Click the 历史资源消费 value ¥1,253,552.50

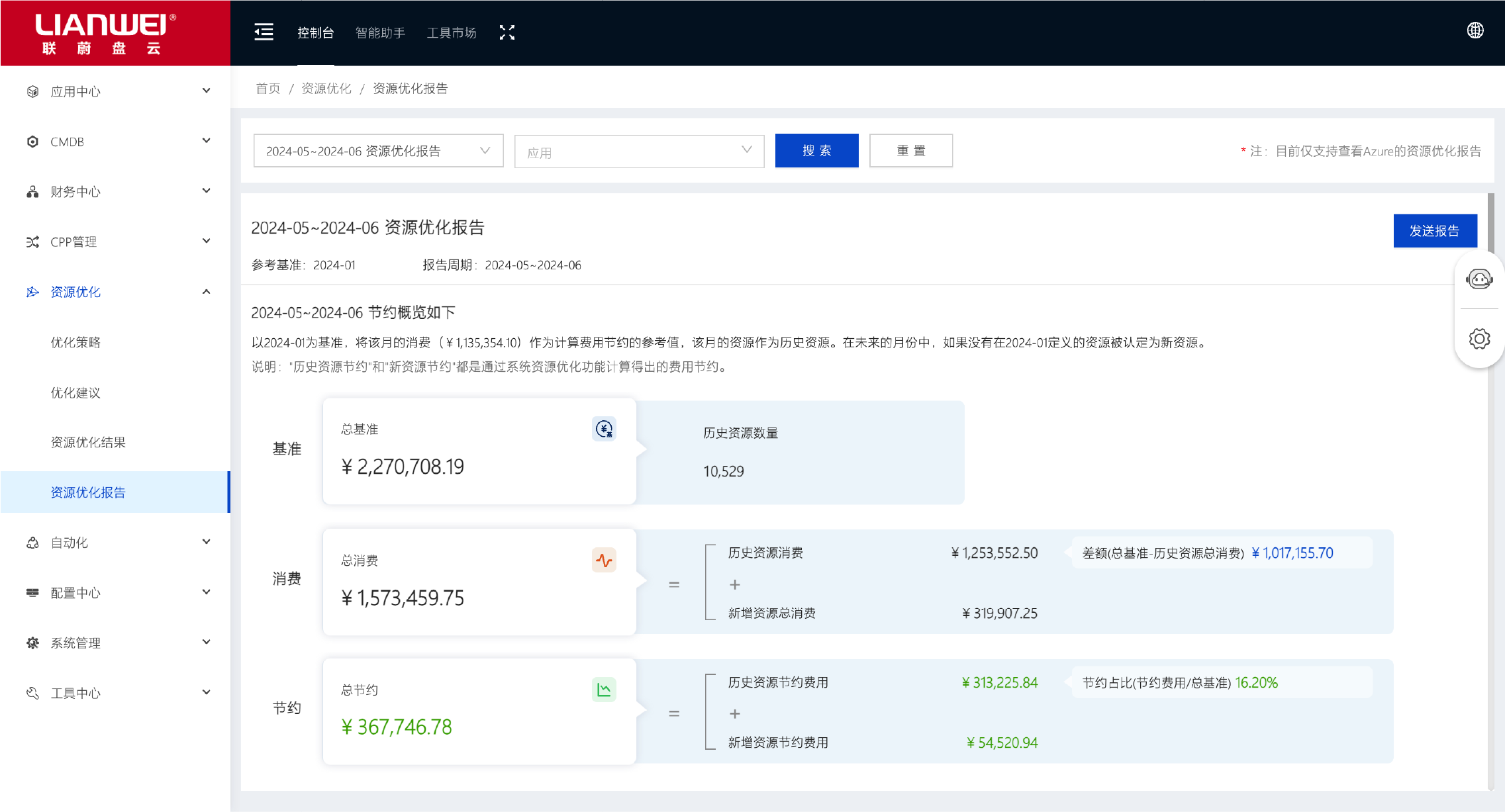click(x=995, y=553)
